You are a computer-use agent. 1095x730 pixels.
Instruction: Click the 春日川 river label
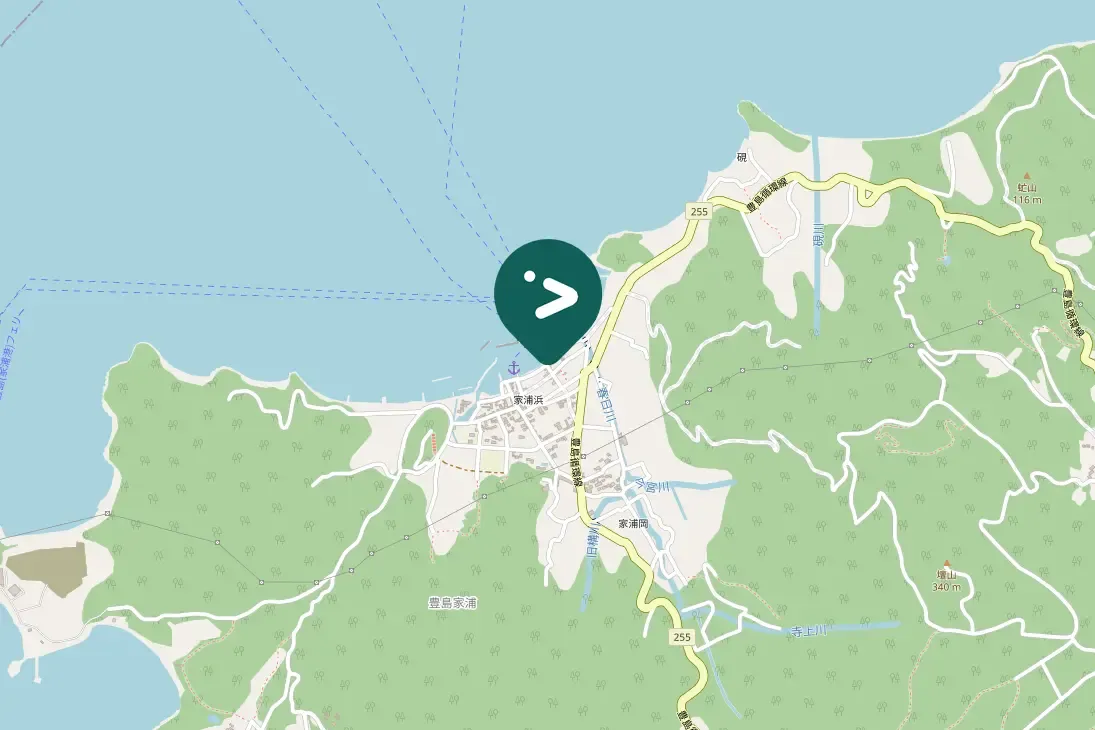(x=606, y=403)
